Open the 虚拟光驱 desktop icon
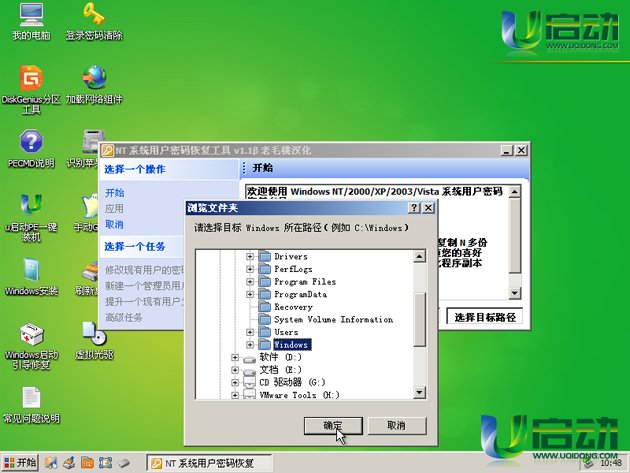Screen dimensions: 630x473 [94, 341]
